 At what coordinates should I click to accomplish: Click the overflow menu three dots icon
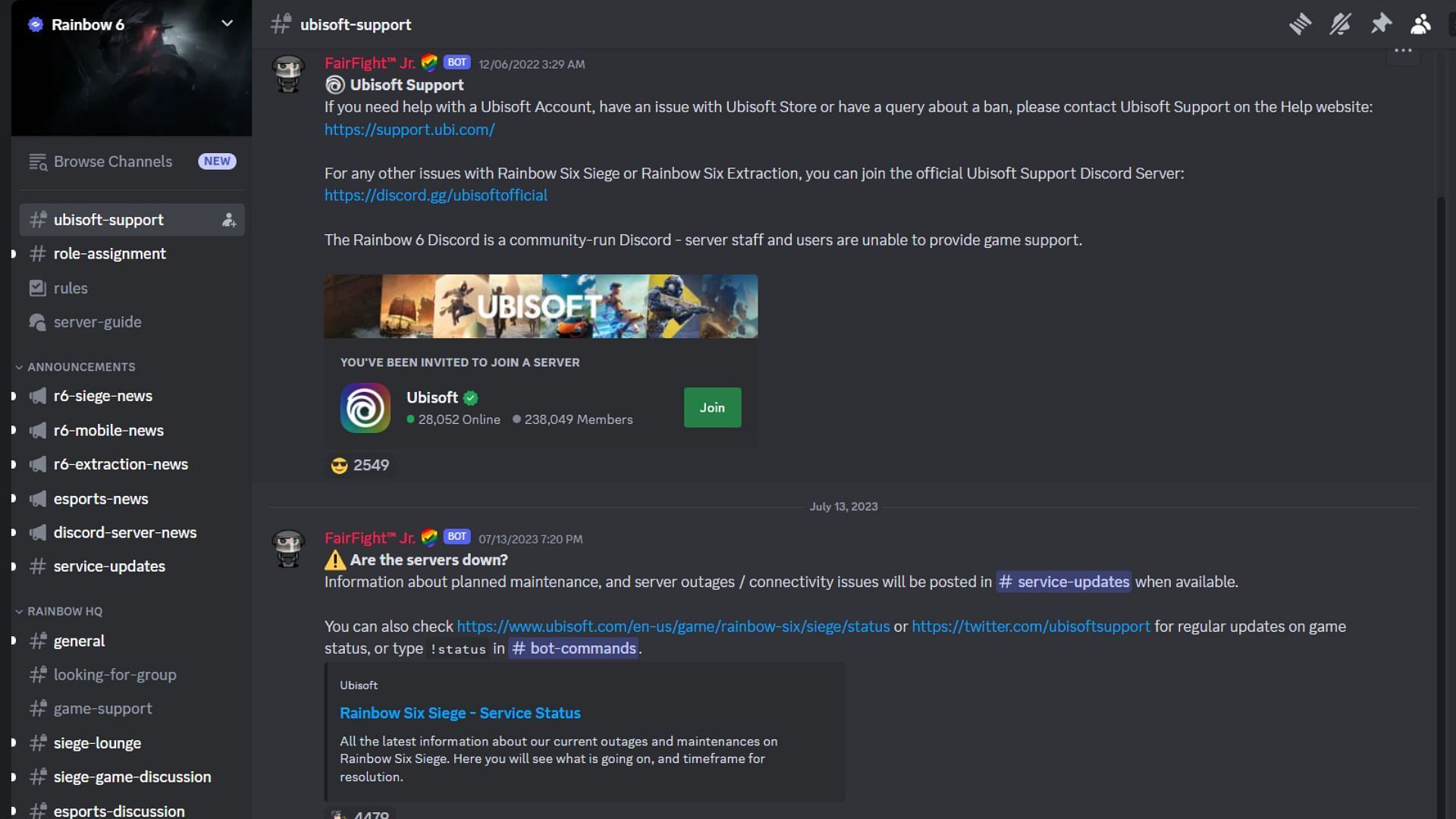1403,50
